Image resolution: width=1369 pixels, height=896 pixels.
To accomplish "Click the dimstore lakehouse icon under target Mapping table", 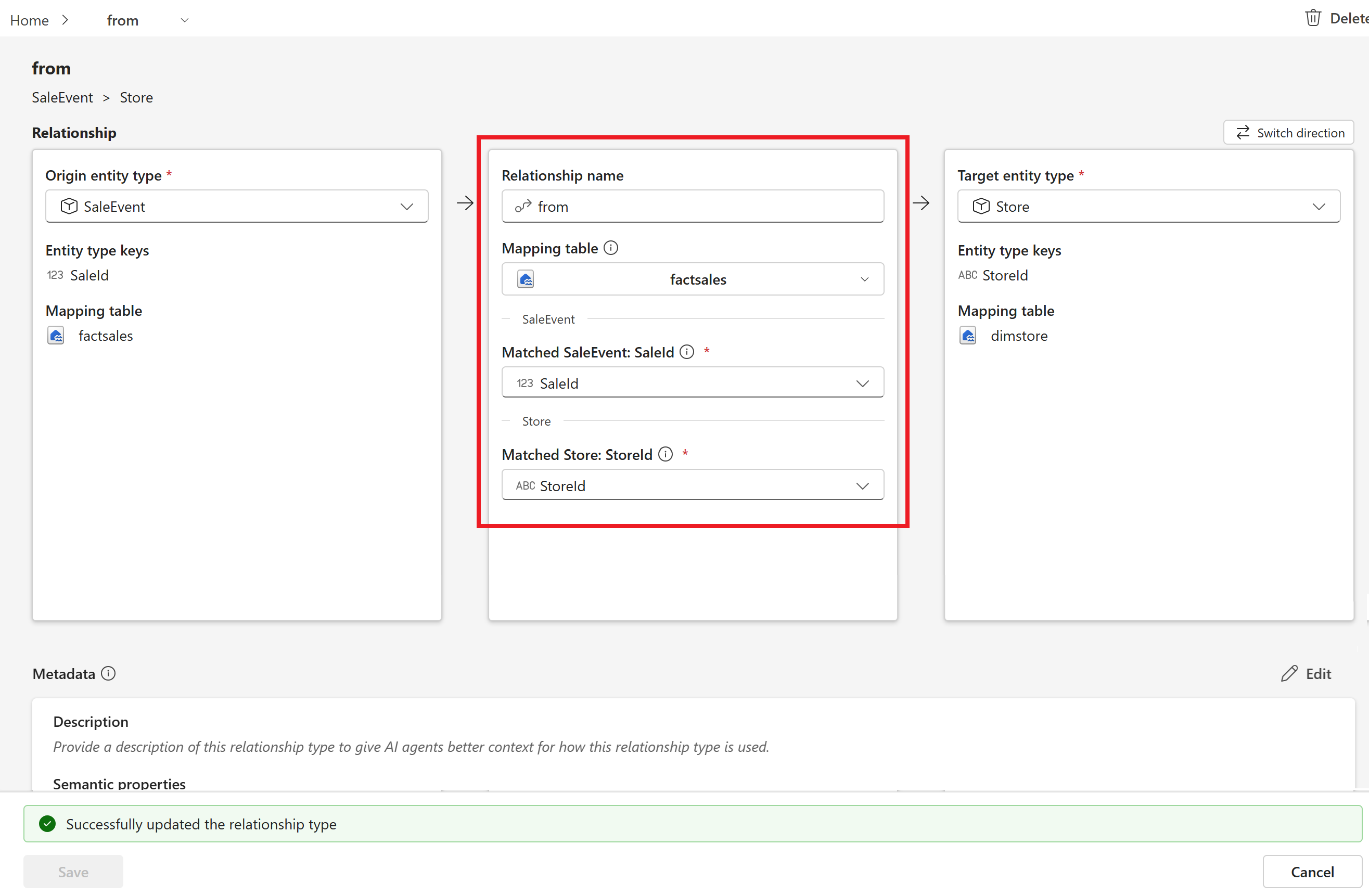I will coord(968,336).
